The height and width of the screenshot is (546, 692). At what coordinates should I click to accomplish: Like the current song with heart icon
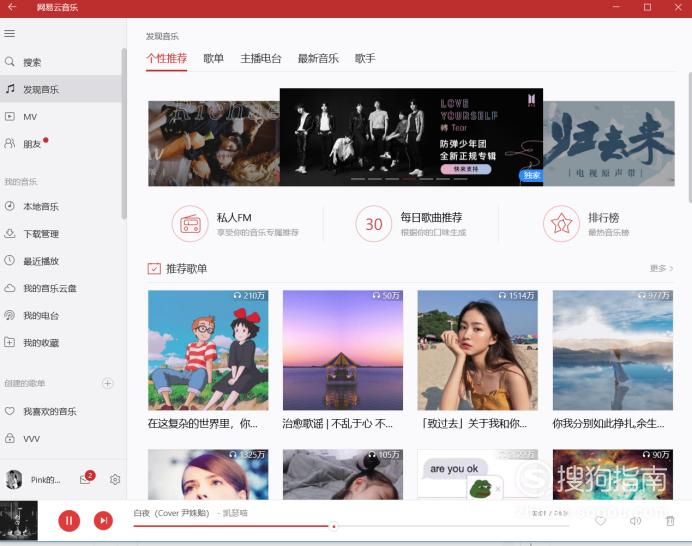pos(600,521)
